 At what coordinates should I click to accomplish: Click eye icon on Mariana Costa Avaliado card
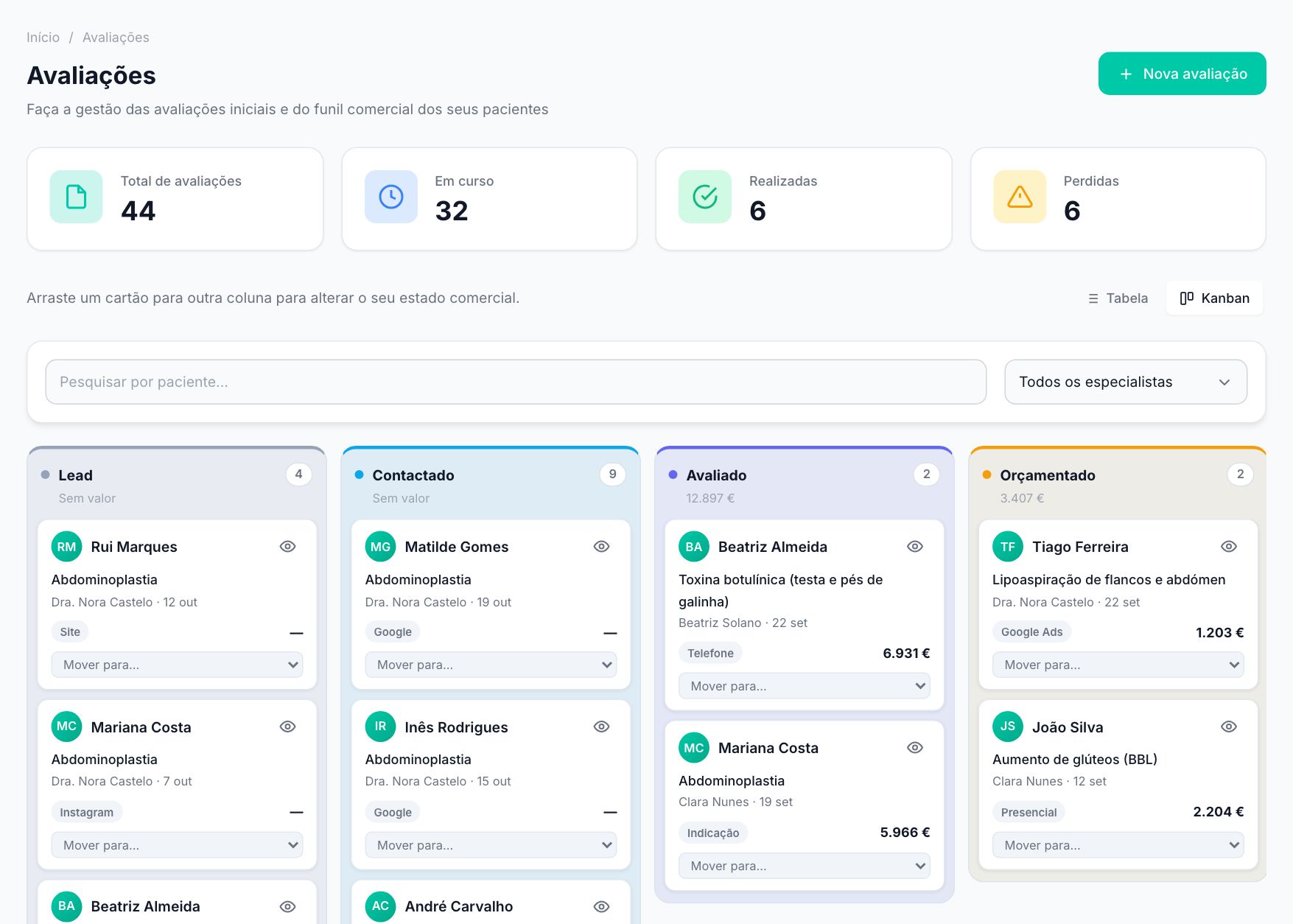(x=915, y=748)
